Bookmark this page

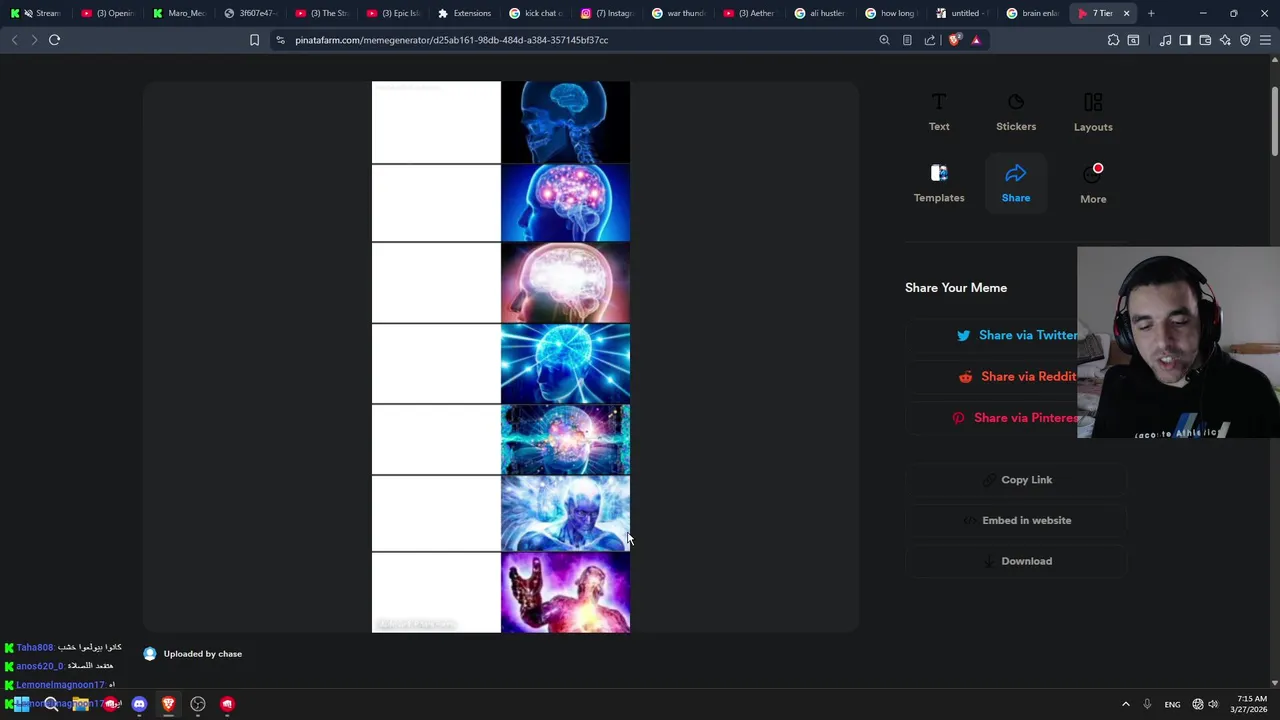click(254, 40)
